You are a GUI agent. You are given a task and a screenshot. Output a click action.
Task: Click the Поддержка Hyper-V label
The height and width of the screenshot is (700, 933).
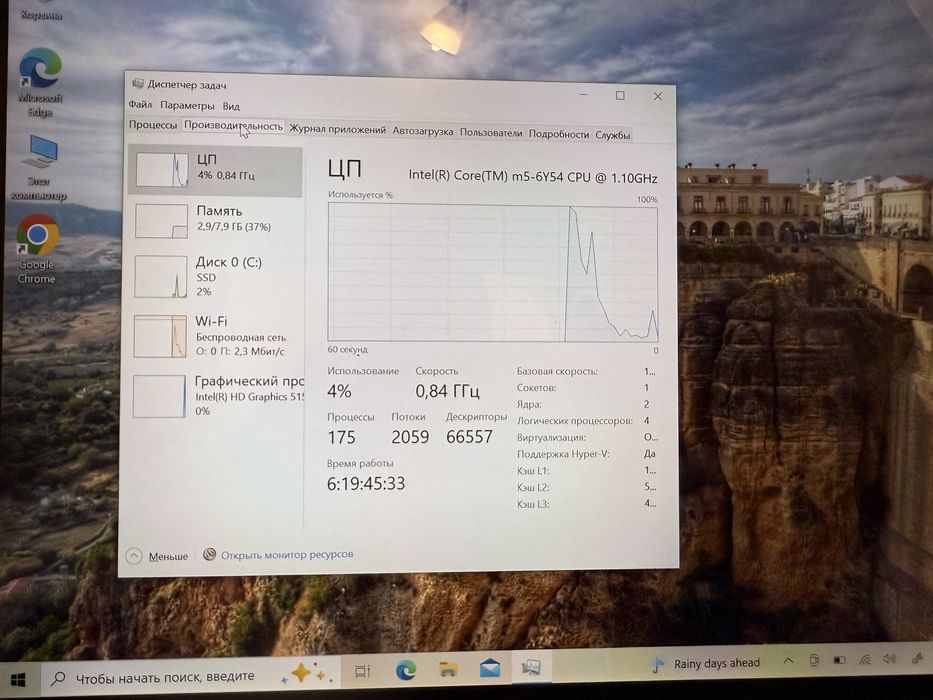point(563,454)
